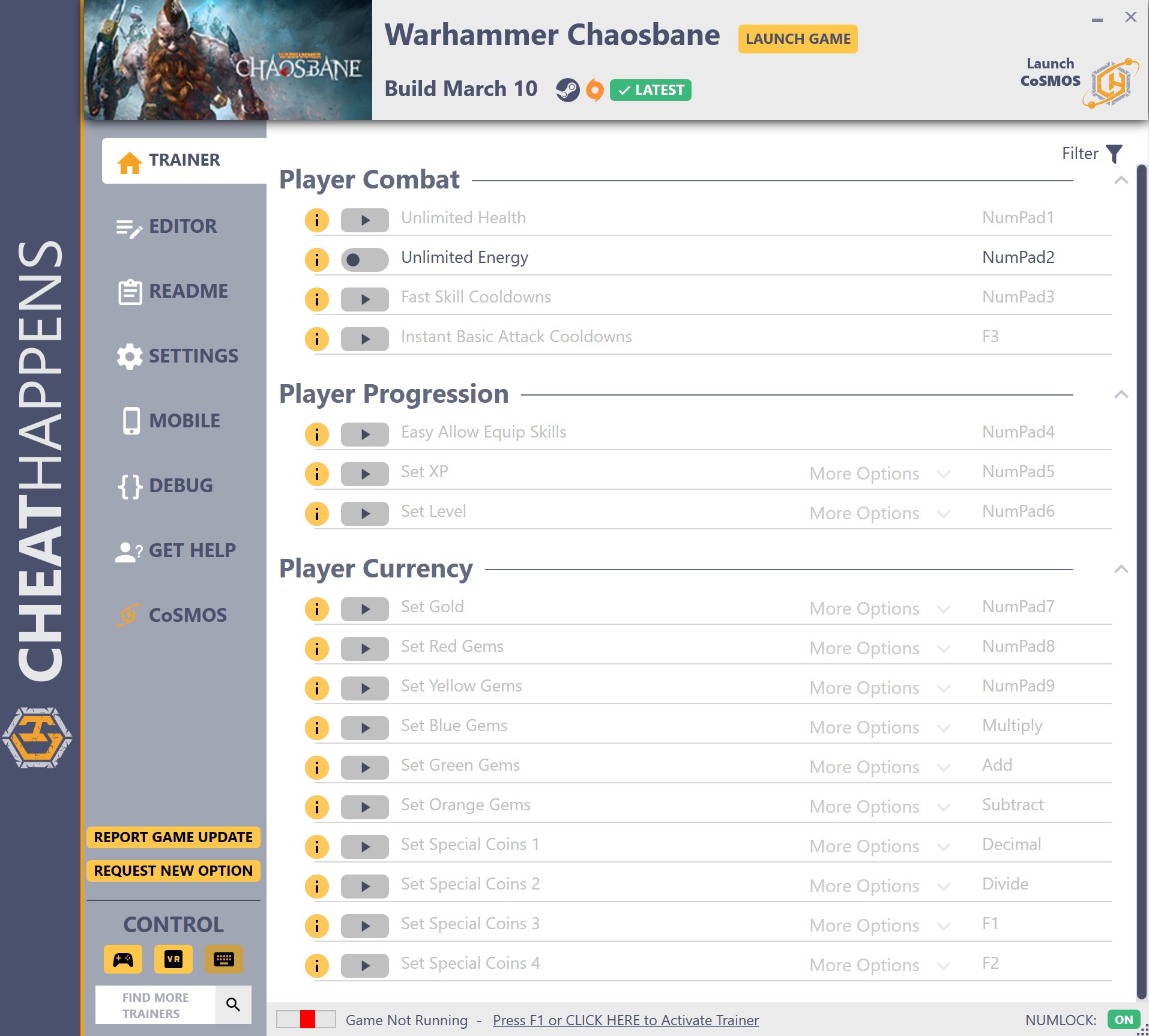This screenshot has width=1149, height=1036.
Task: Trigger Set Level play button
Action: click(x=365, y=514)
